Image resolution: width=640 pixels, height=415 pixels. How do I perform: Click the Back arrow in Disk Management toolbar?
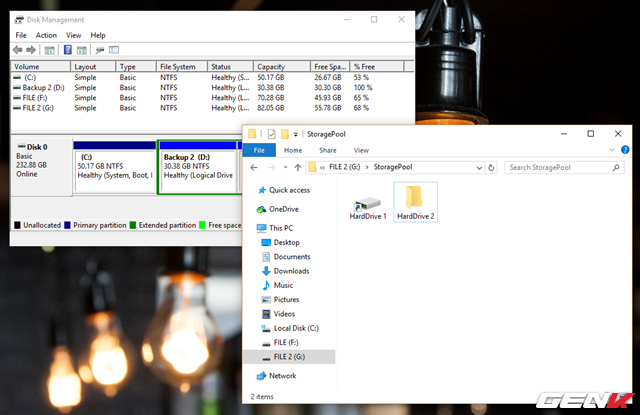click(x=19, y=49)
